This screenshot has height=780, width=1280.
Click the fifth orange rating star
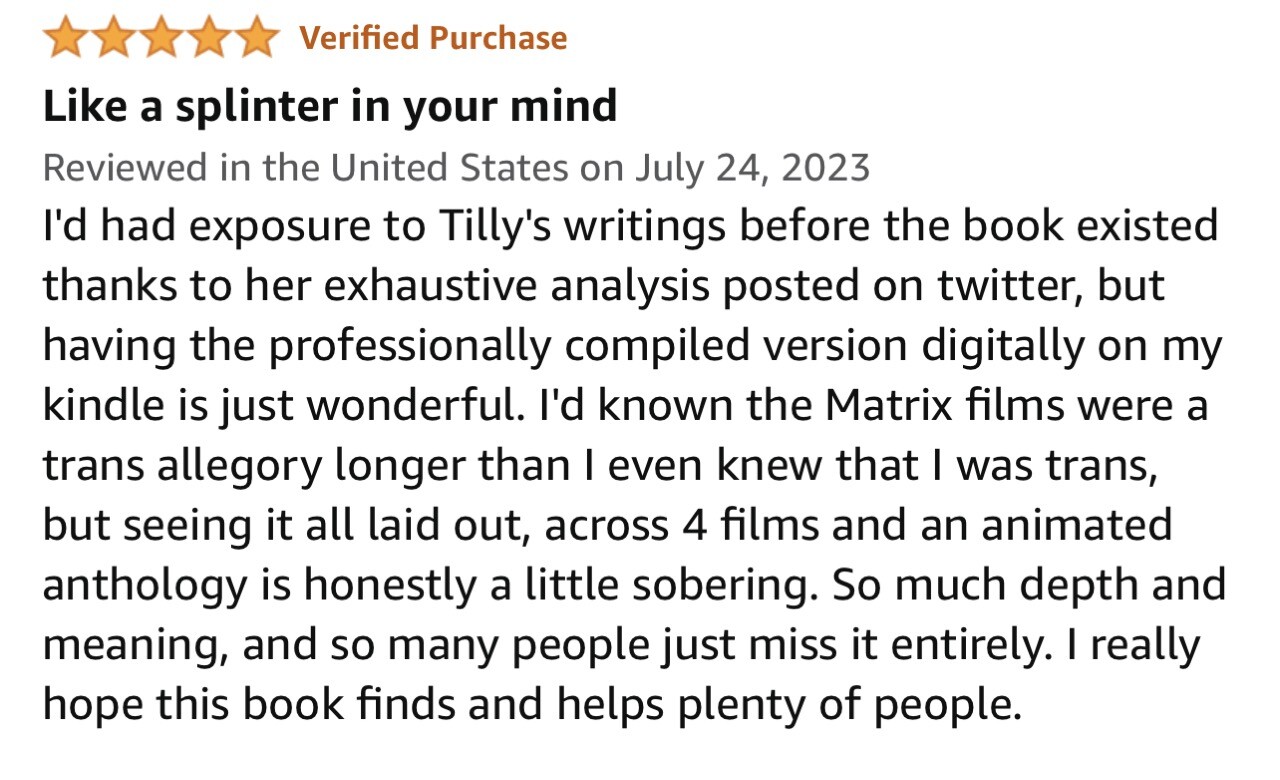[255, 38]
